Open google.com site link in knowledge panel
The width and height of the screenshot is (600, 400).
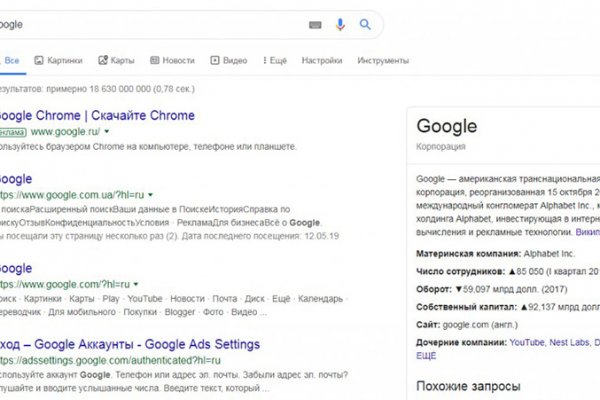[x=462, y=323]
